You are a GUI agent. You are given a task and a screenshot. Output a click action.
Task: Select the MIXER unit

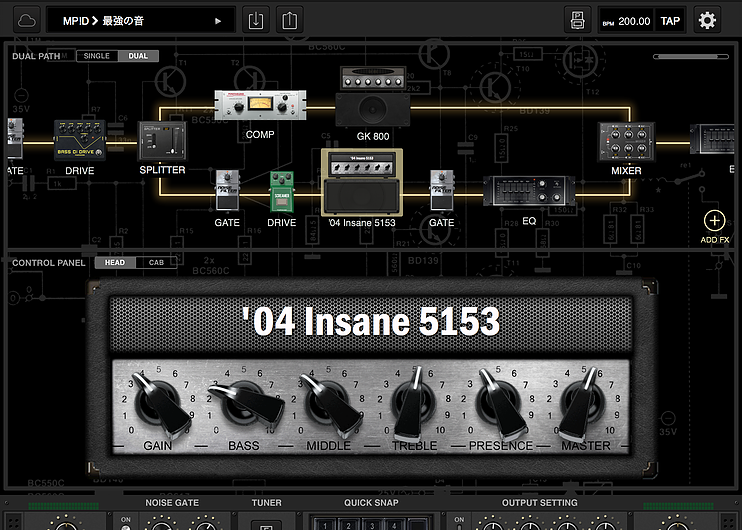click(x=626, y=142)
